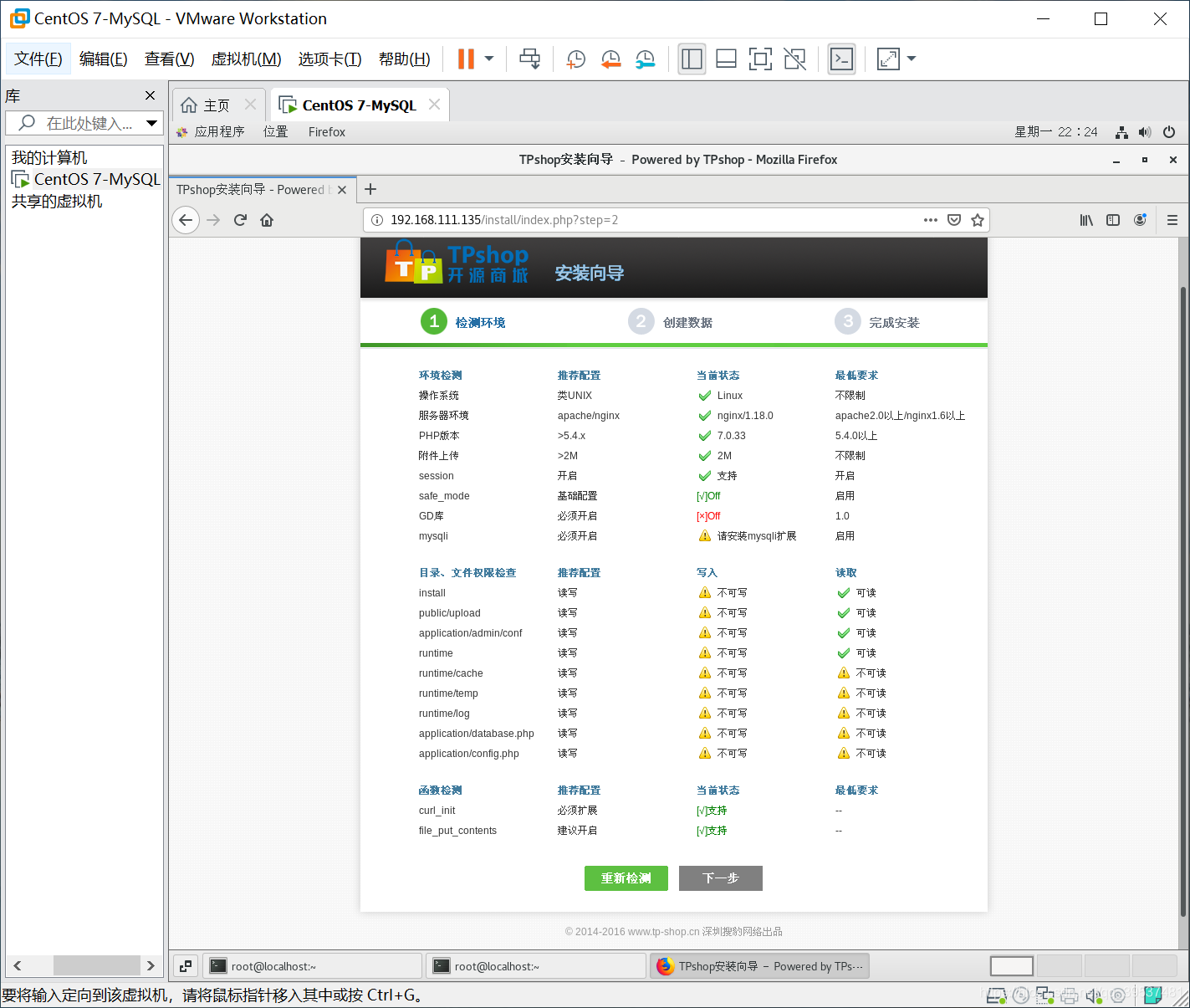
Task: Click the Firefox address bar URL
Action: pos(504,220)
